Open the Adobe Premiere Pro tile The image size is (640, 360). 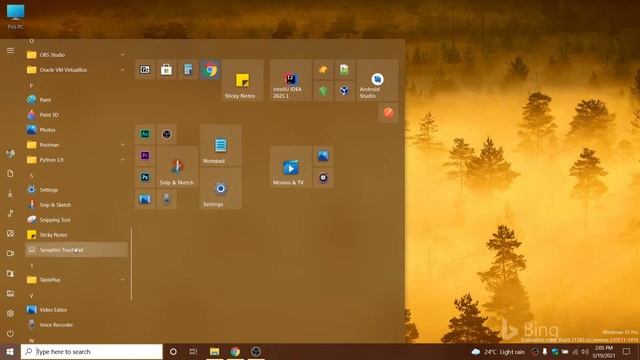pos(145,156)
